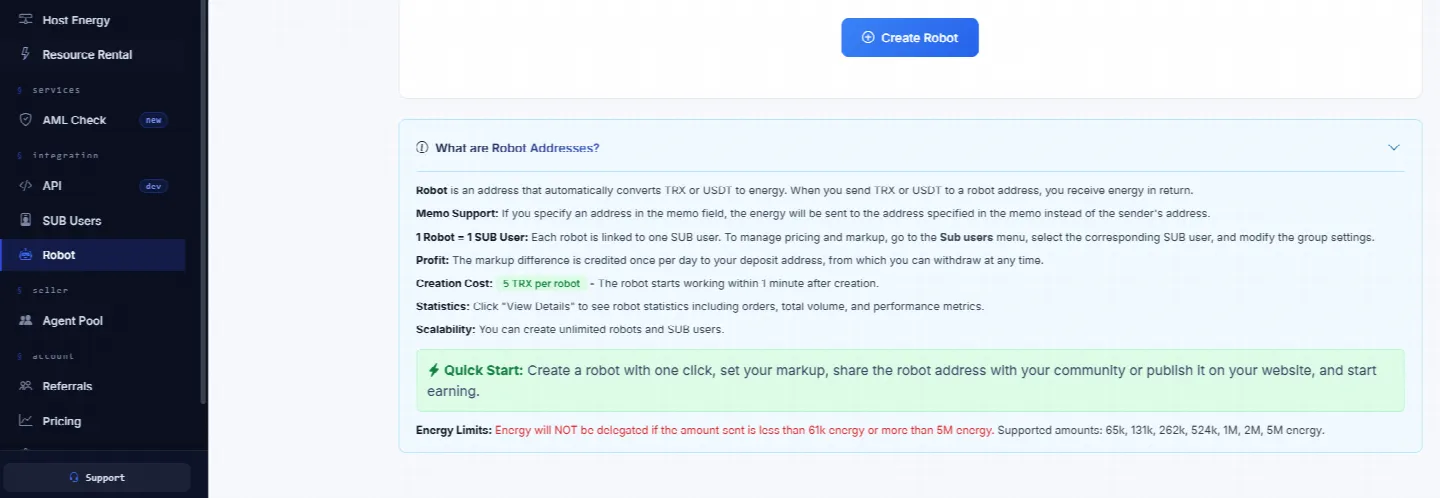This screenshot has width=1440, height=498.
Task: Click the Referrals users icon
Action: [x=26, y=386]
